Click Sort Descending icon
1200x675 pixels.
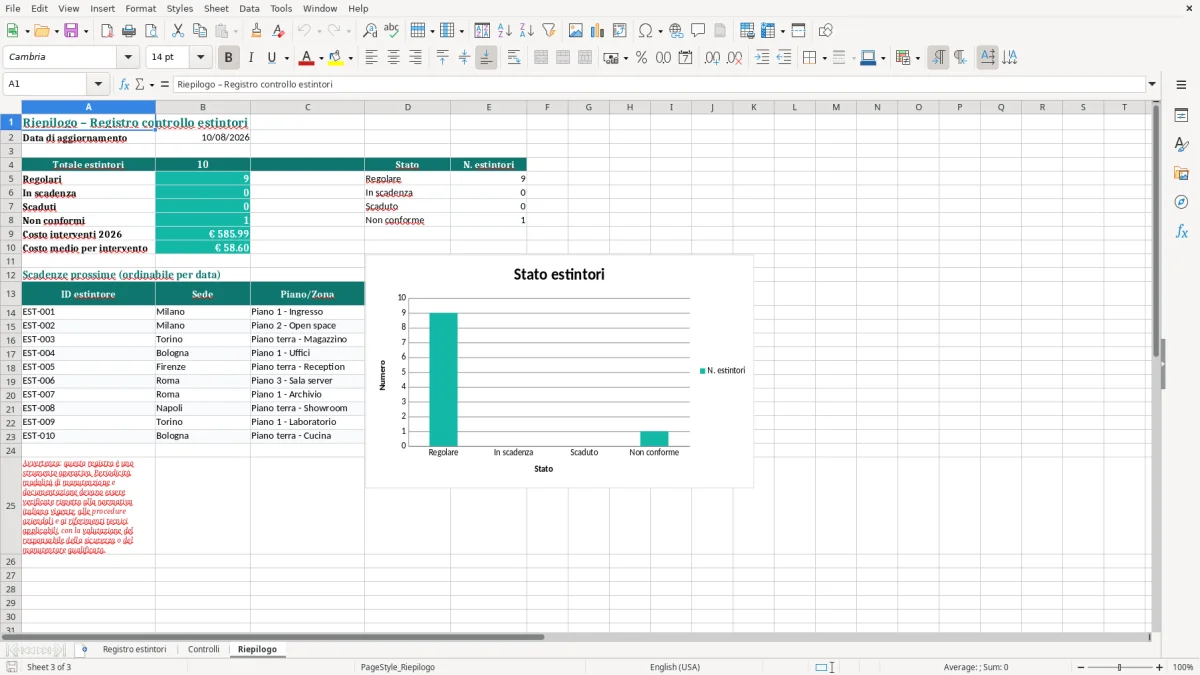coord(527,31)
